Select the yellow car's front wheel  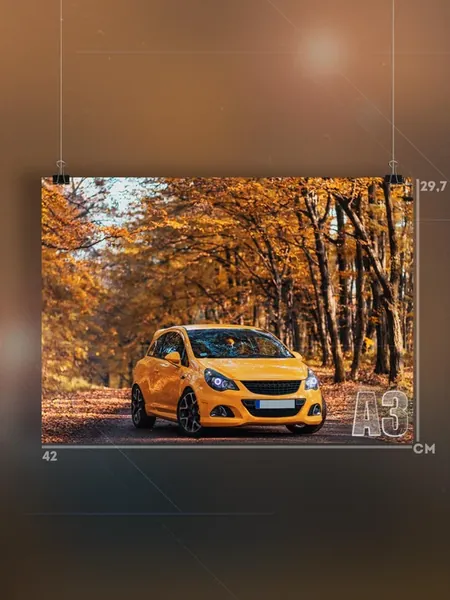pos(189,413)
